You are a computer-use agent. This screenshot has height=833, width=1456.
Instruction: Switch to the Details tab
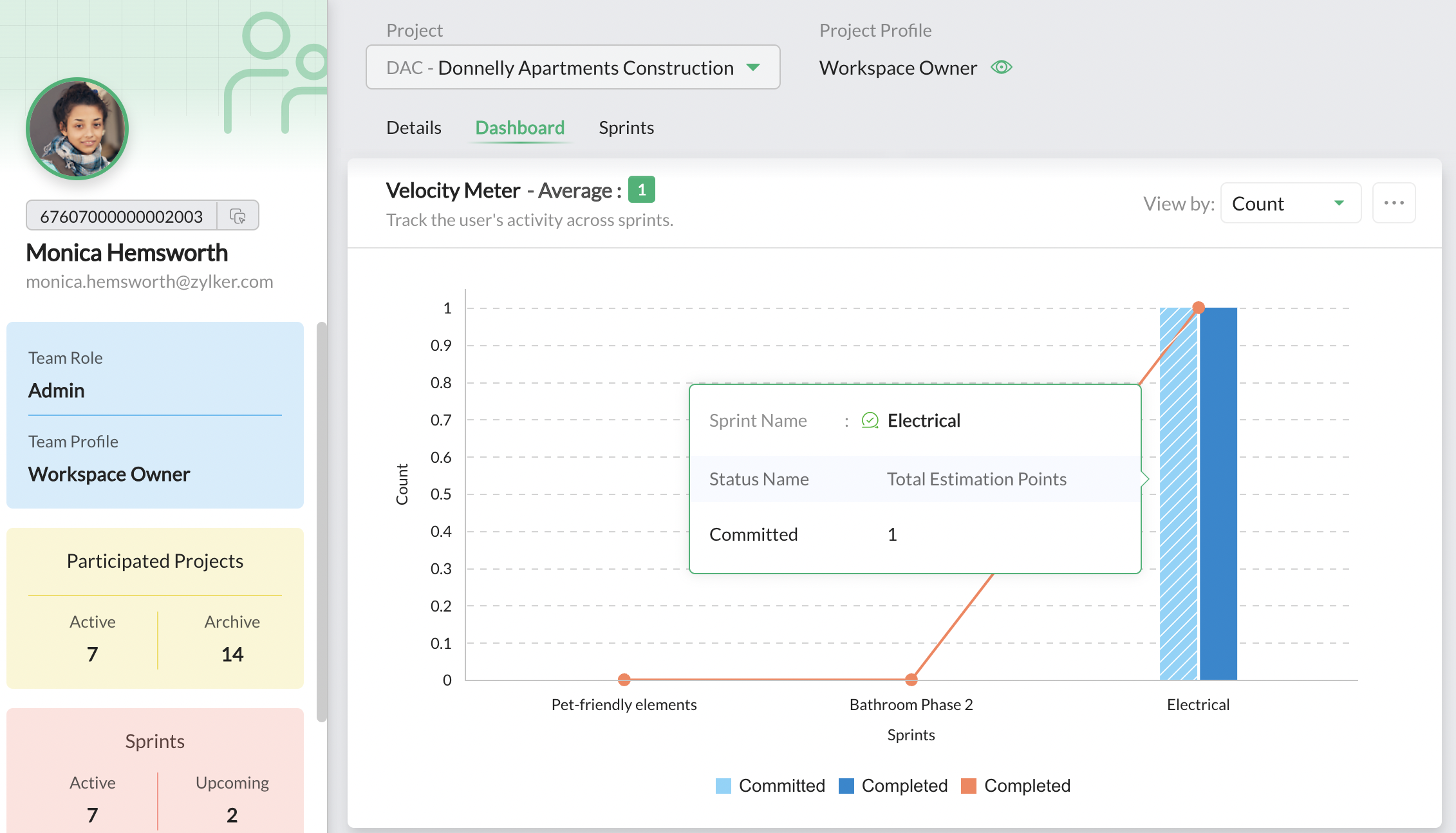coord(414,127)
